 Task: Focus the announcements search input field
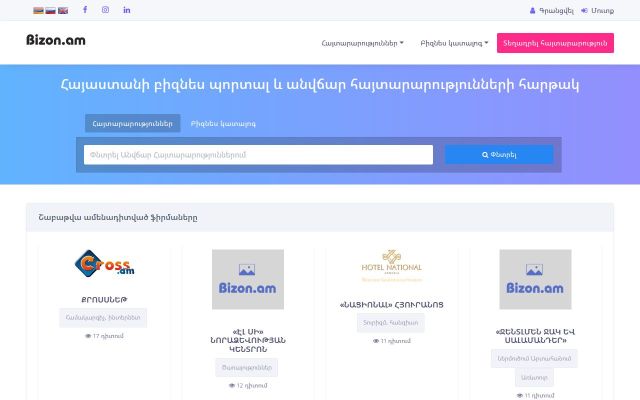258,155
